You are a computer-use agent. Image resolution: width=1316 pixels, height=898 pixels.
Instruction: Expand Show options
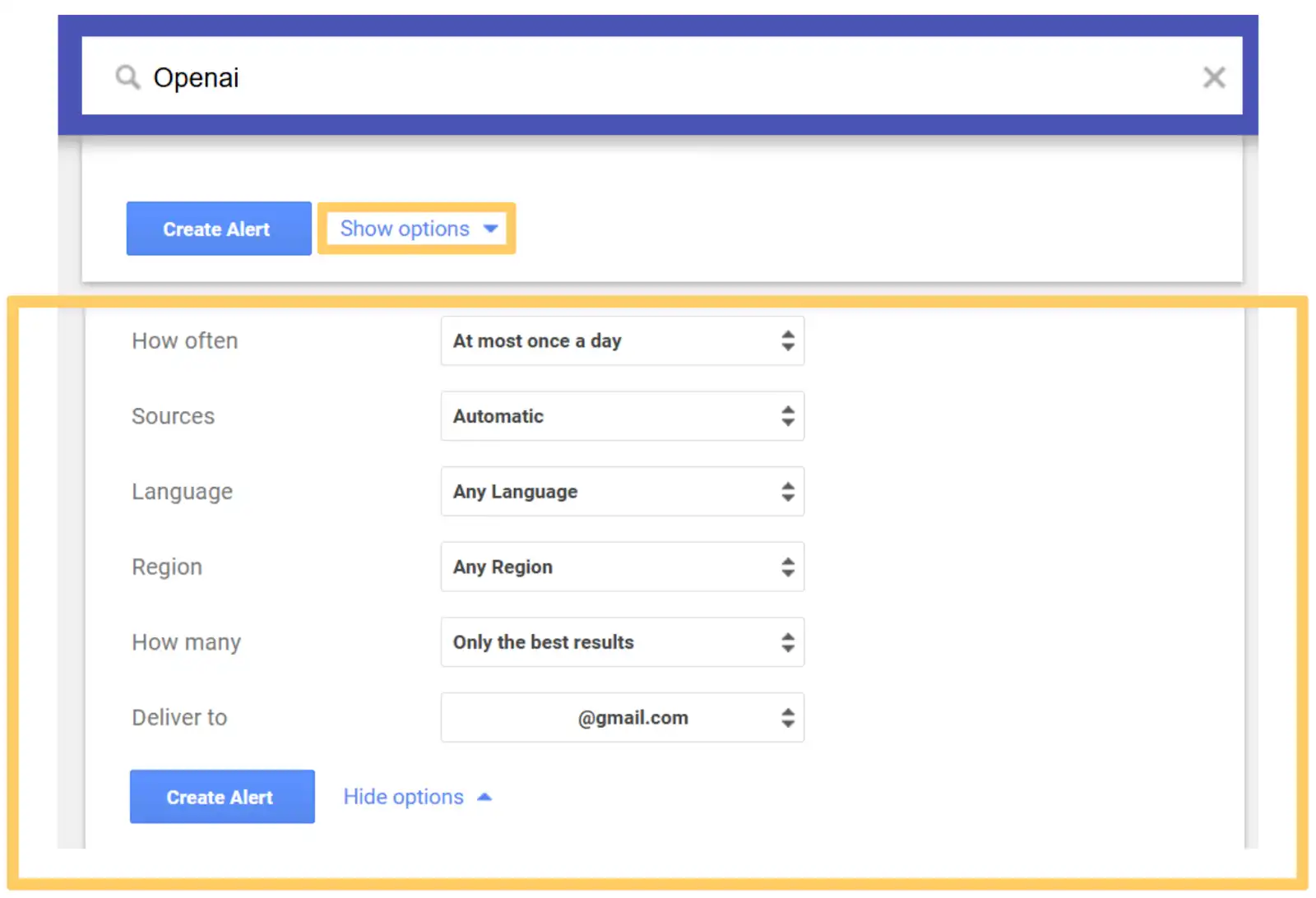[x=418, y=229]
